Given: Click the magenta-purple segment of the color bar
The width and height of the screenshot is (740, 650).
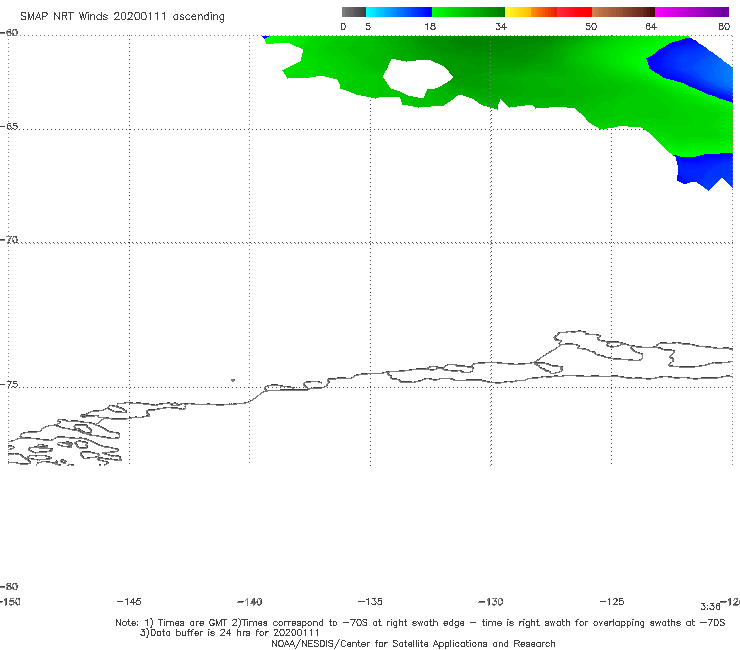Looking at the screenshot, I should click(691, 12).
